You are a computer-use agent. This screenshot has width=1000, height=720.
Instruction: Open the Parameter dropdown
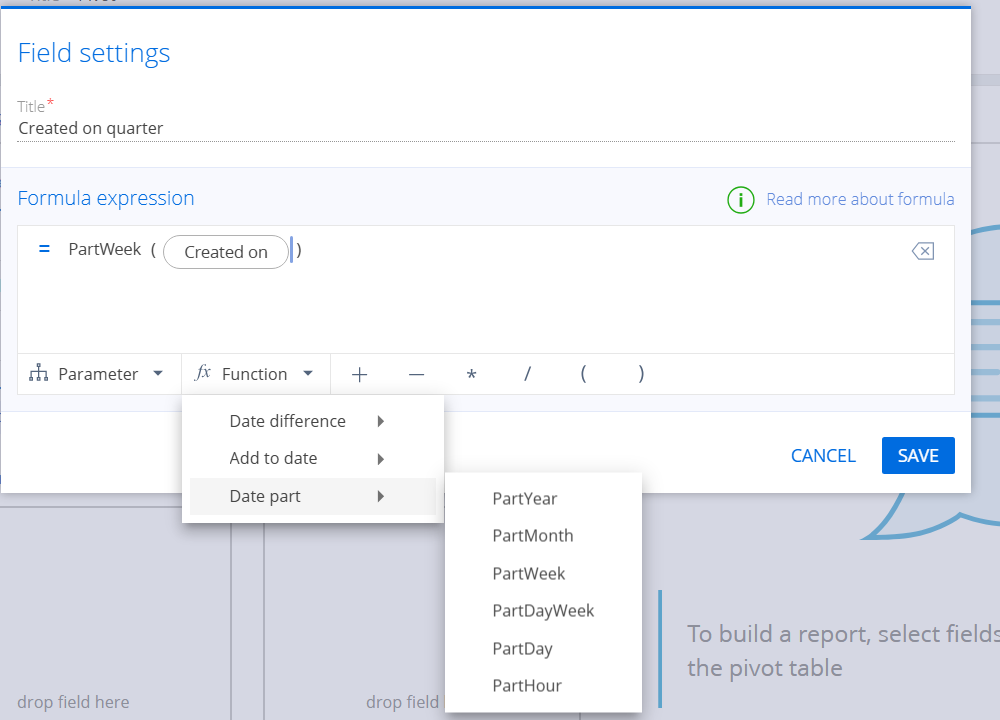click(98, 374)
